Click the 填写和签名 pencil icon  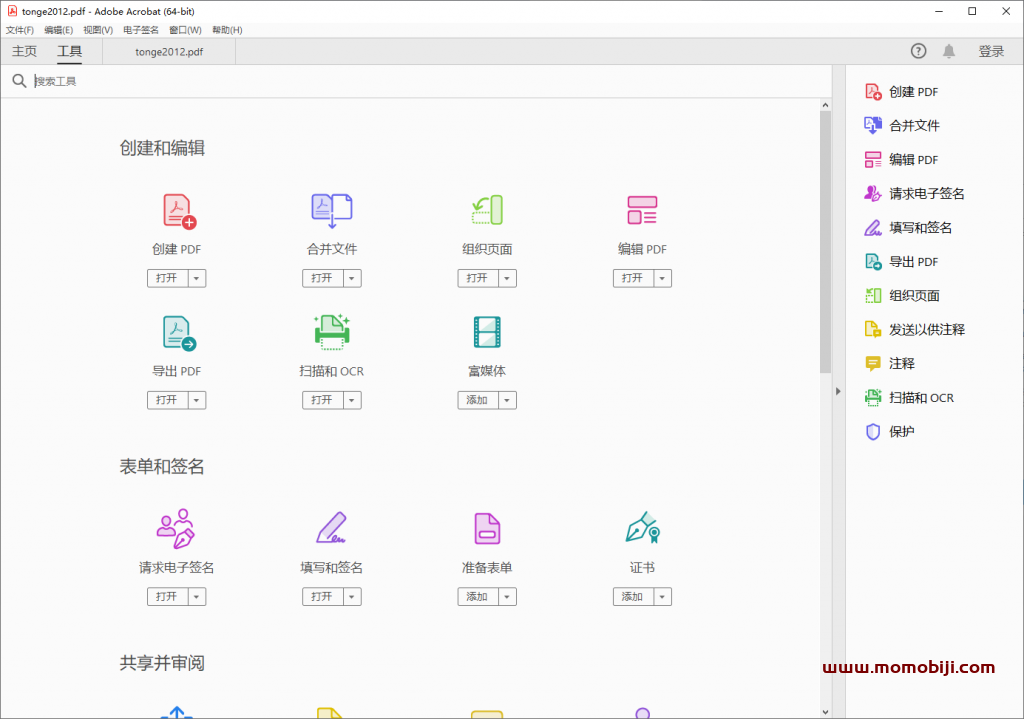click(x=331, y=528)
